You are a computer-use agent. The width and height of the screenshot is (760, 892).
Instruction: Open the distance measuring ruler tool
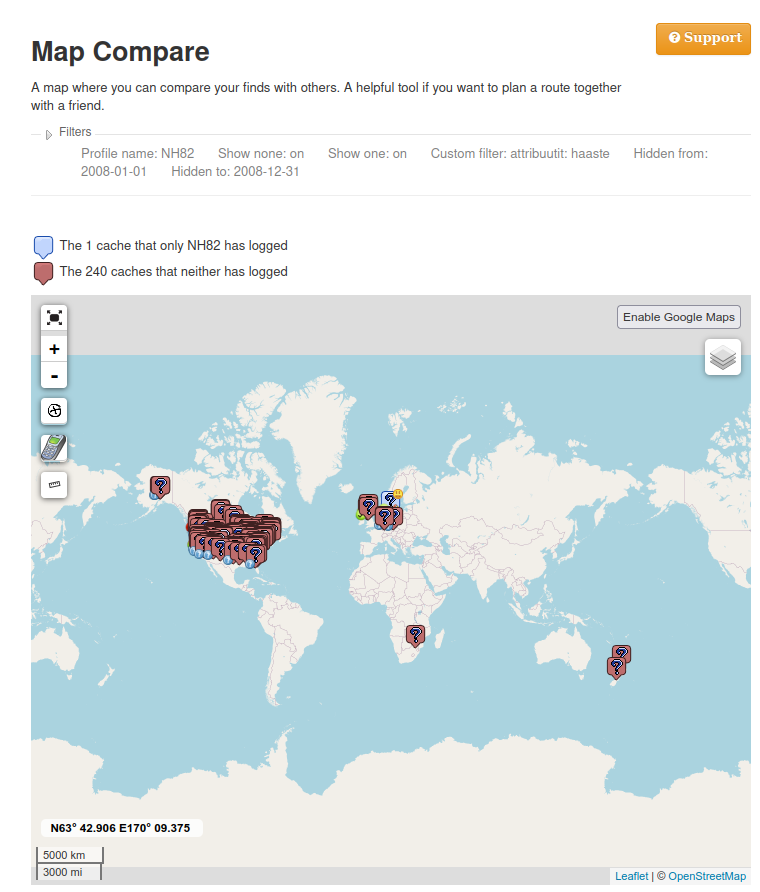[x=54, y=484]
